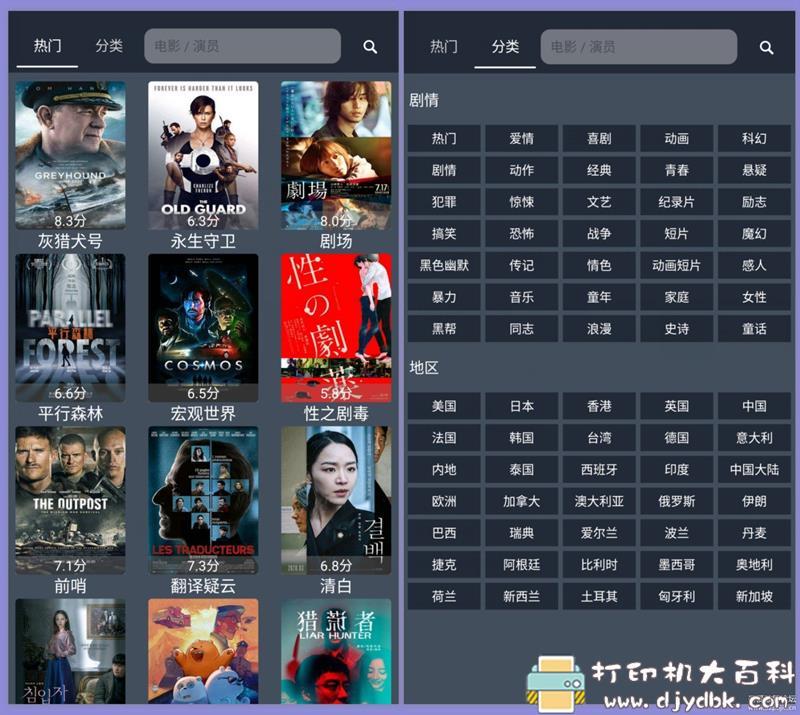Filter by region 意大利
800x715 pixels.
(x=754, y=438)
